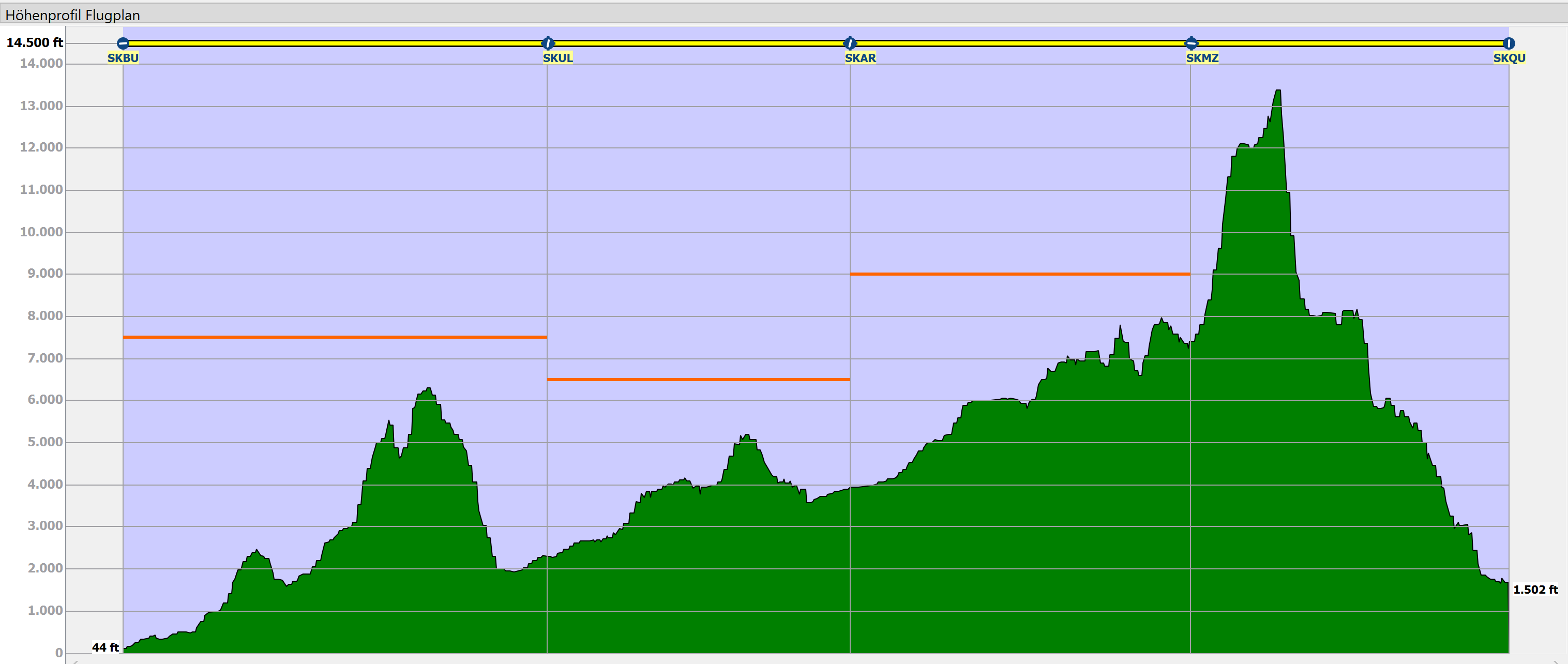Click the orange safe altitude line between SKBU and SKUL
This screenshot has width=1568, height=664.
[335, 337]
